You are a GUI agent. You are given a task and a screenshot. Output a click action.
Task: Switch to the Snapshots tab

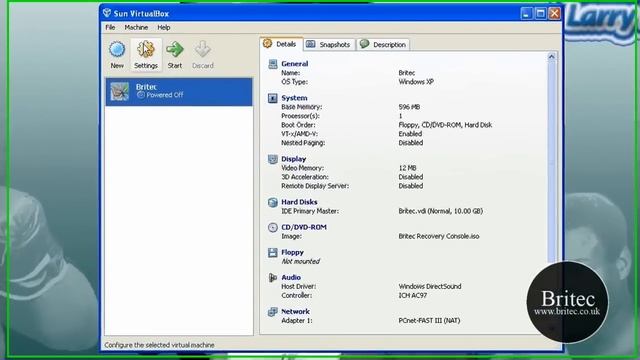[x=329, y=44]
